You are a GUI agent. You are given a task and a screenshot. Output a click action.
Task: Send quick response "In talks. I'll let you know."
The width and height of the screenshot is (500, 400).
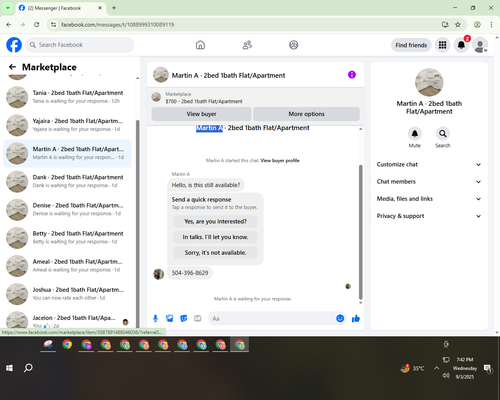click(215, 237)
